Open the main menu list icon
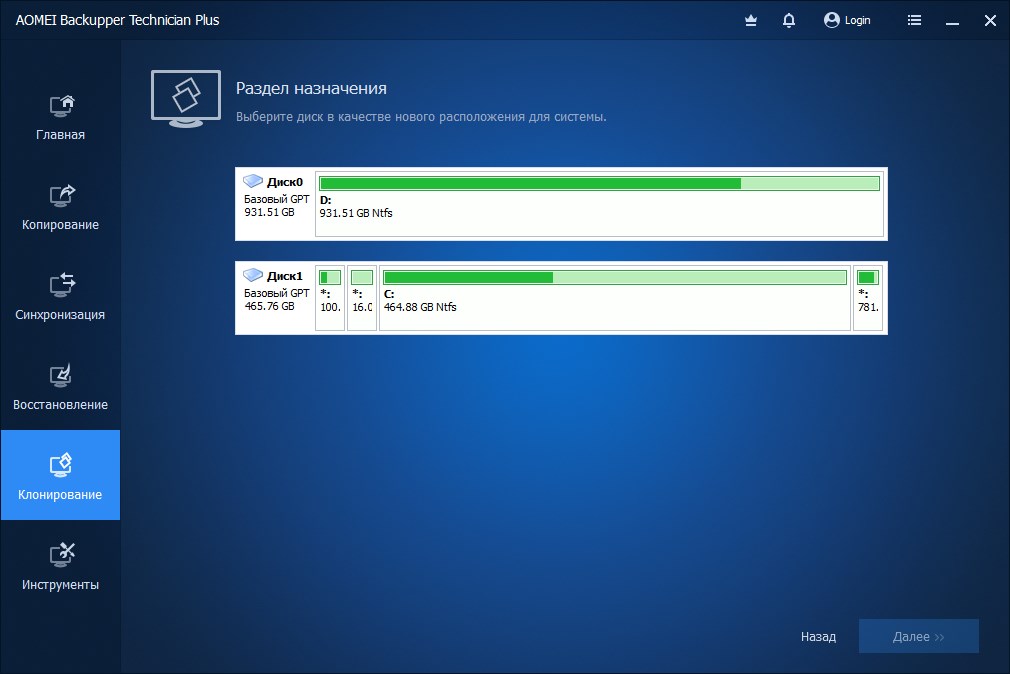Image resolution: width=1010 pixels, height=674 pixels. [914, 21]
